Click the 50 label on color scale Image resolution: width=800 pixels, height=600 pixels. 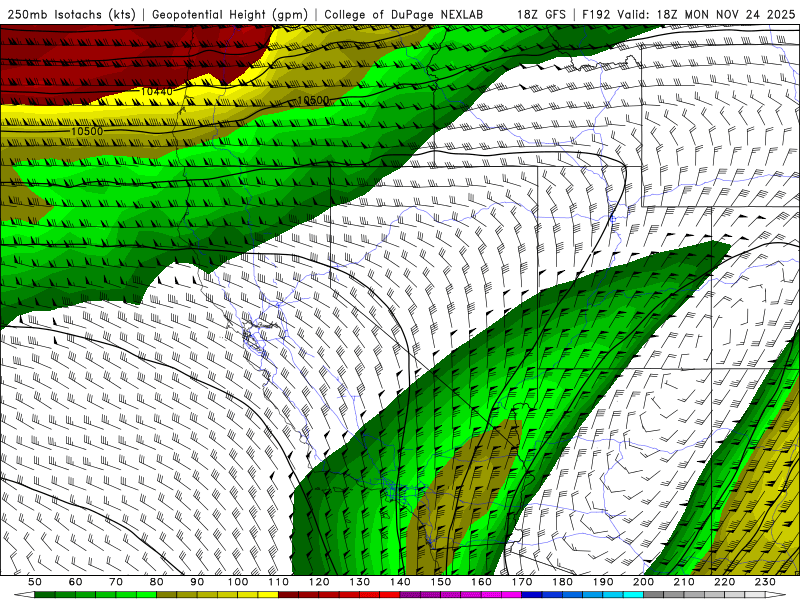click(x=35, y=582)
